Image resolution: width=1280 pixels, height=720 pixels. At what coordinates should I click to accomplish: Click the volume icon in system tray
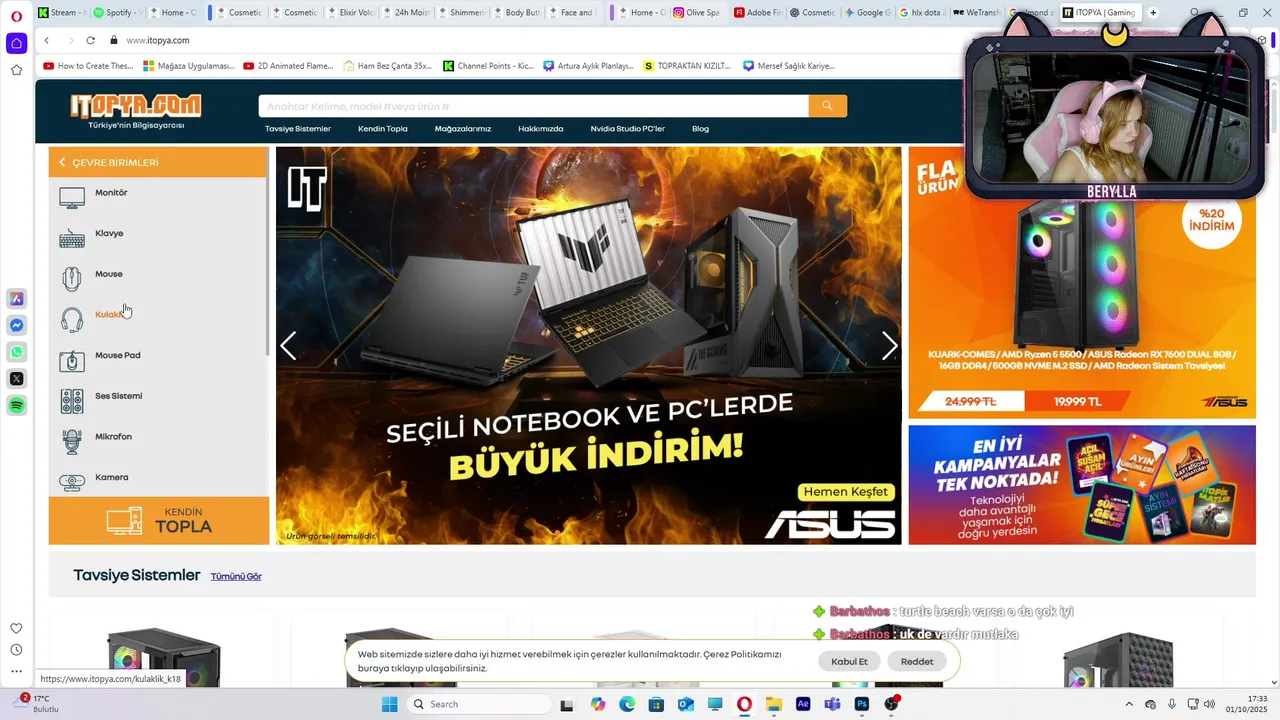click(x=1209, y=704)
